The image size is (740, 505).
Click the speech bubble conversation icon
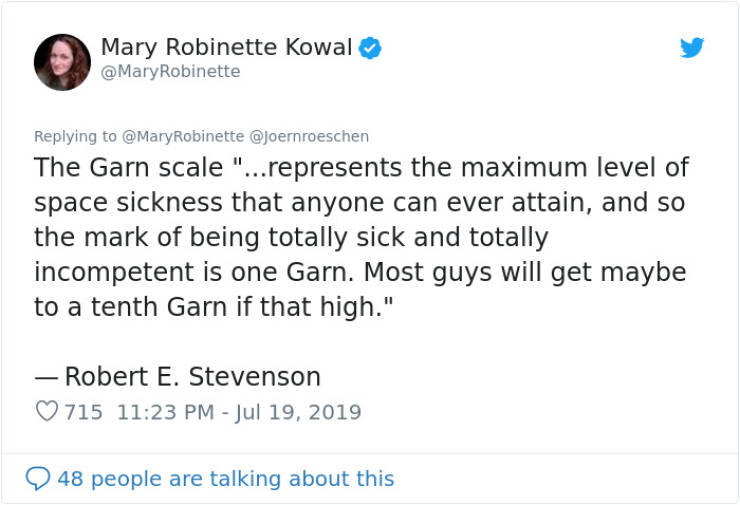coord(38,479)
